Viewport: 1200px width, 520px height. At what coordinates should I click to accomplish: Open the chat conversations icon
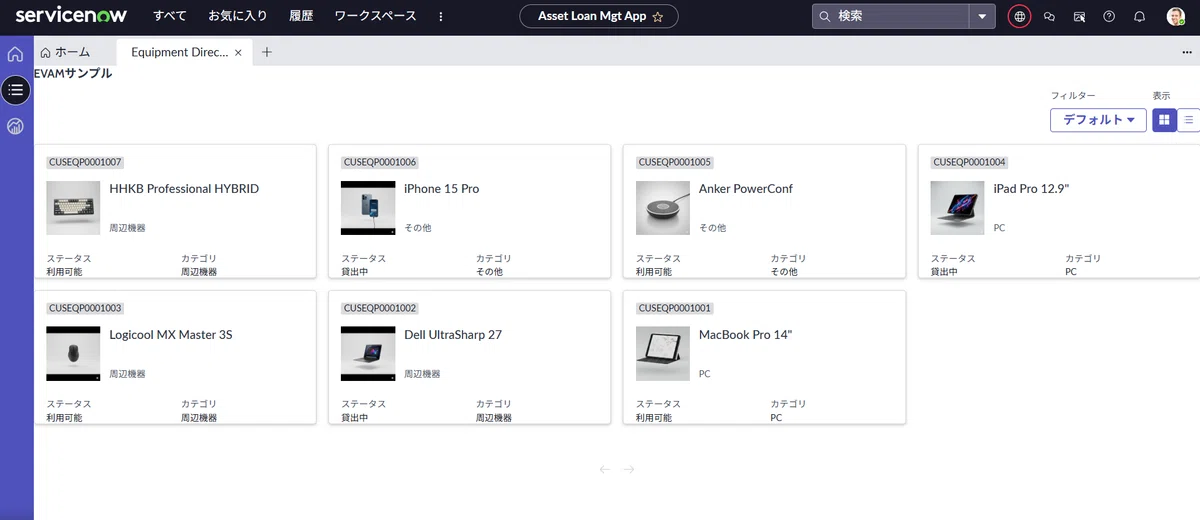[x=1049, y=17]
